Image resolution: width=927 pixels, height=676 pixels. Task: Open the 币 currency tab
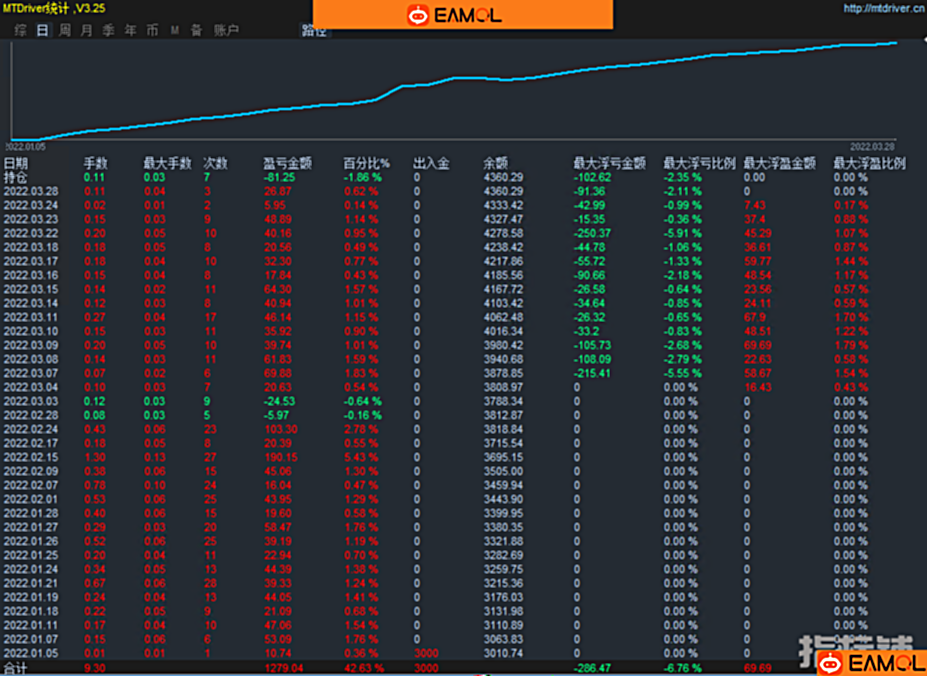click(x=152, y=30)
